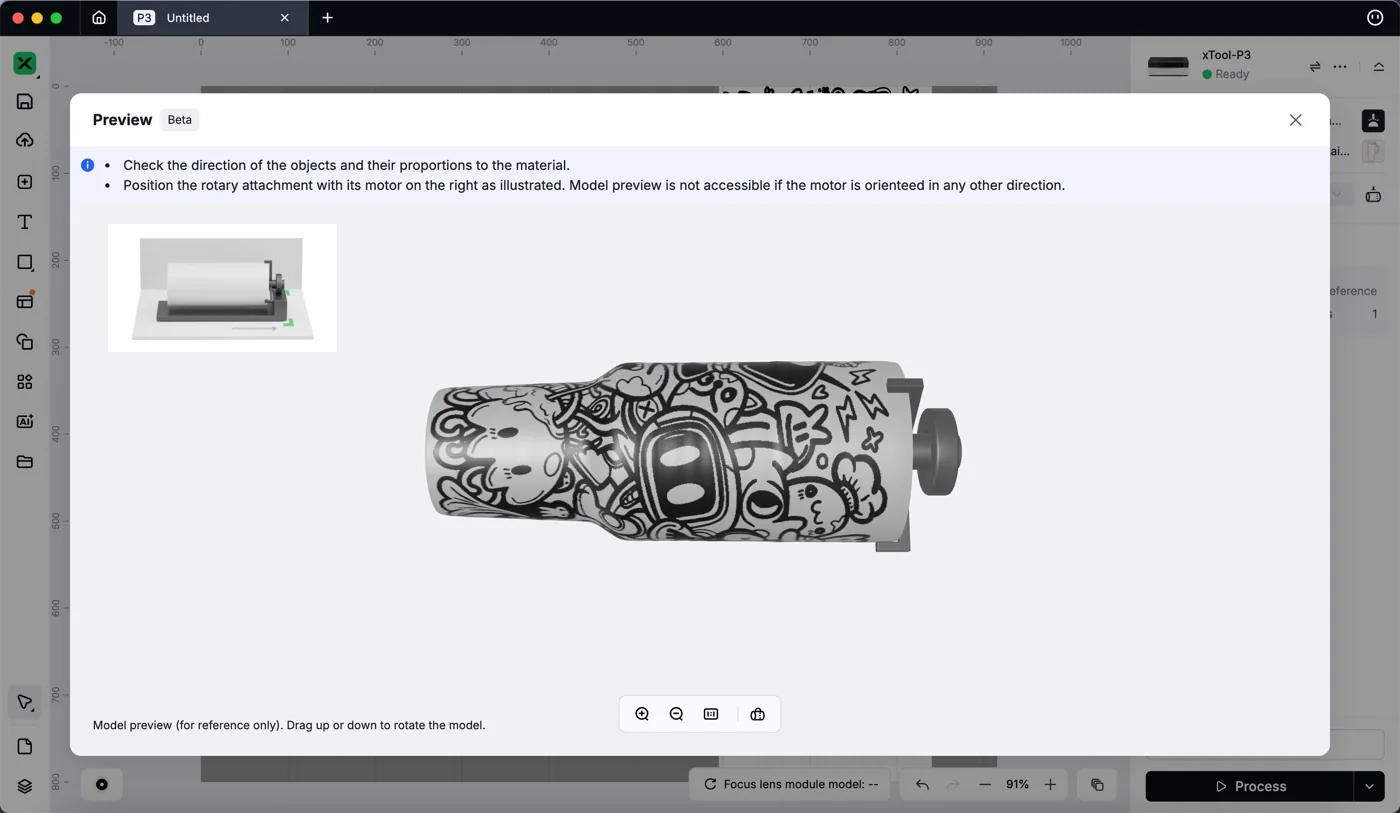Click the combine shapes icon
Screen dimensions: 1400x813
pyautogui.click(x=25, y=342)
